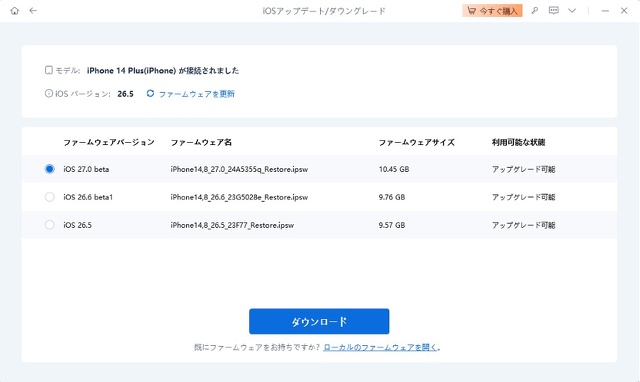
Task: Click the 26.5 current iOS version value
Action: click(x=125, y=94)
